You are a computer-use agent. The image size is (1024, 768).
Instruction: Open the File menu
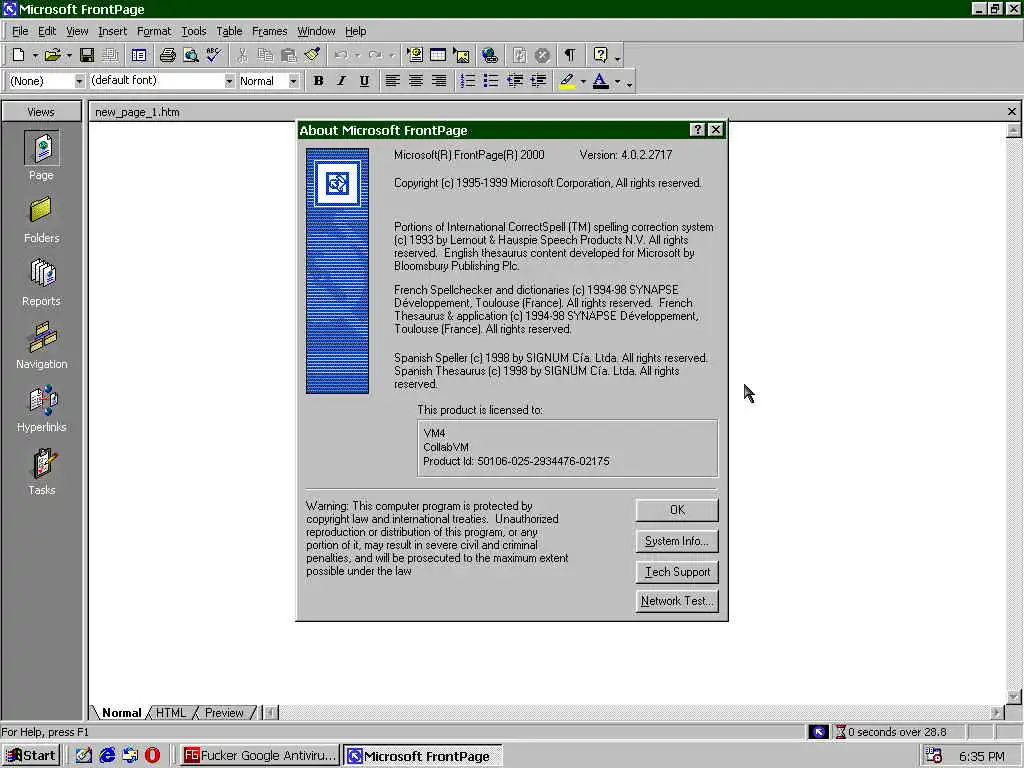pyautogui.click(x=20, y=31)
